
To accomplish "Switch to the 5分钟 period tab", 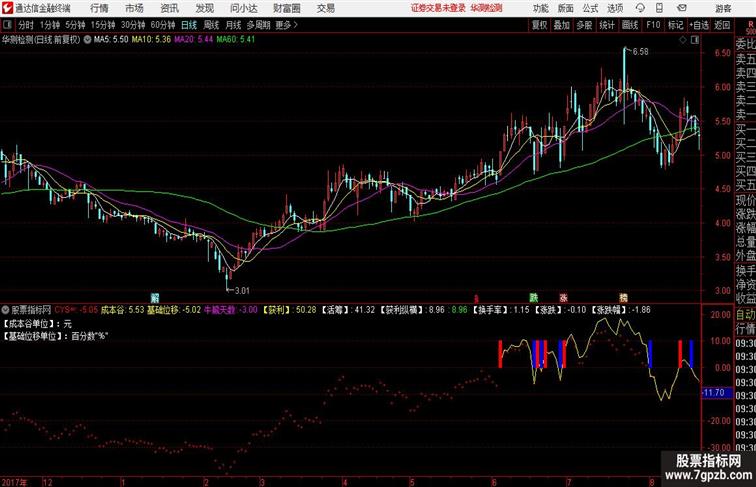I will [x=75, y=25].
